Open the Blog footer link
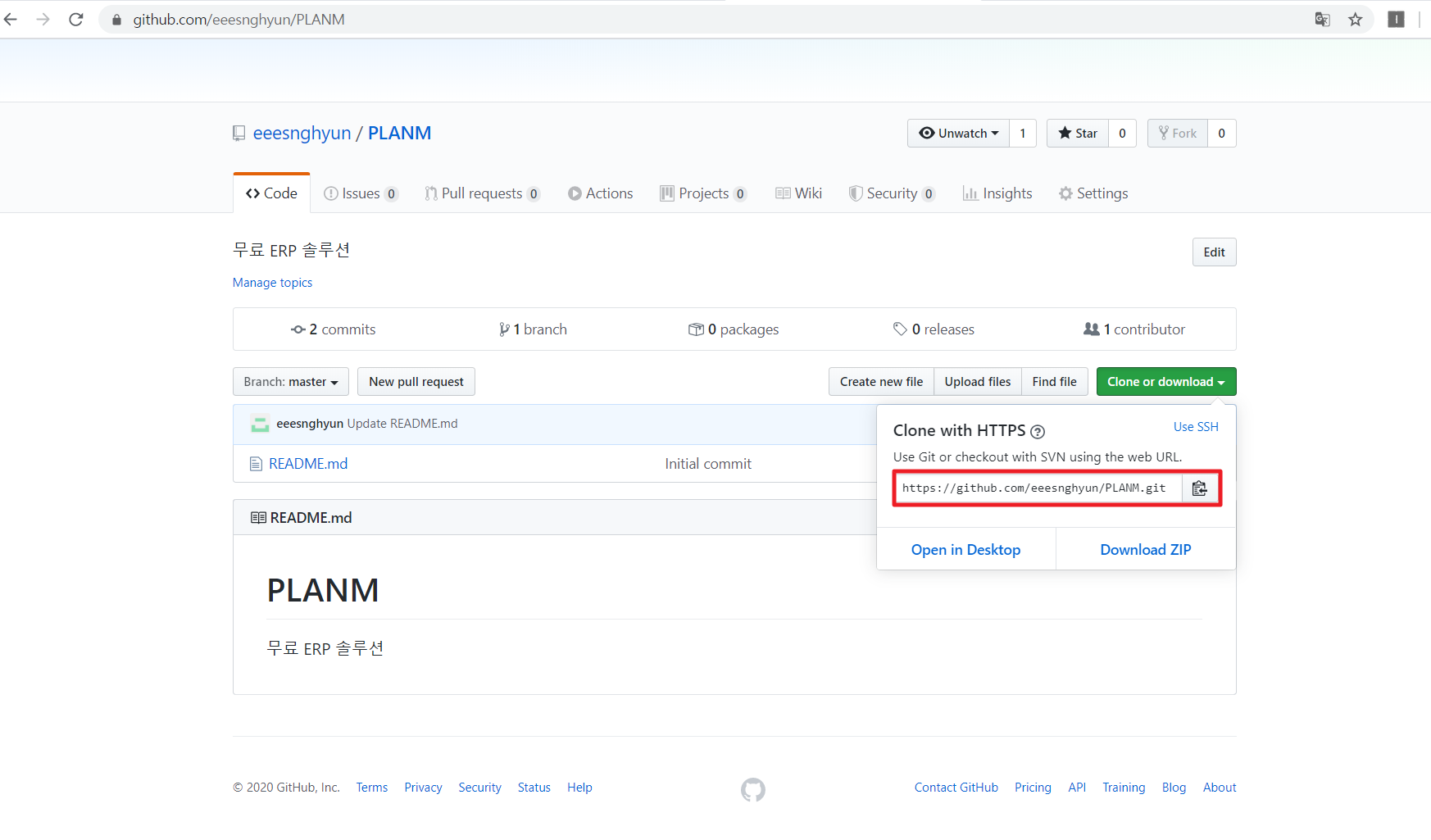Image resolution: width=1431 pixels, height=840 pixels. 1174,788
